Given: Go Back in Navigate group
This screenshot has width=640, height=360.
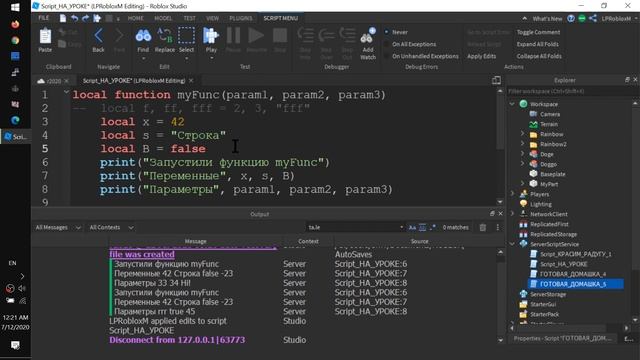Looking at the screenshot, I should tap(98, 36).
